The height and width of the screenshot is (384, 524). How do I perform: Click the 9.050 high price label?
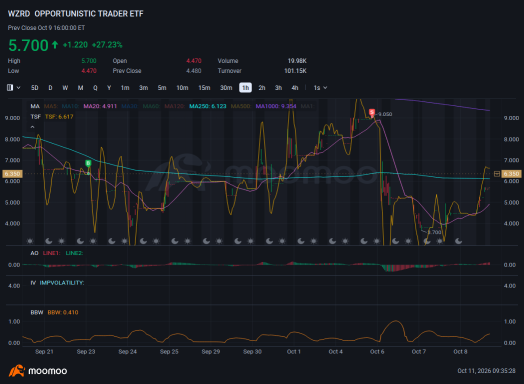(385, 114)
